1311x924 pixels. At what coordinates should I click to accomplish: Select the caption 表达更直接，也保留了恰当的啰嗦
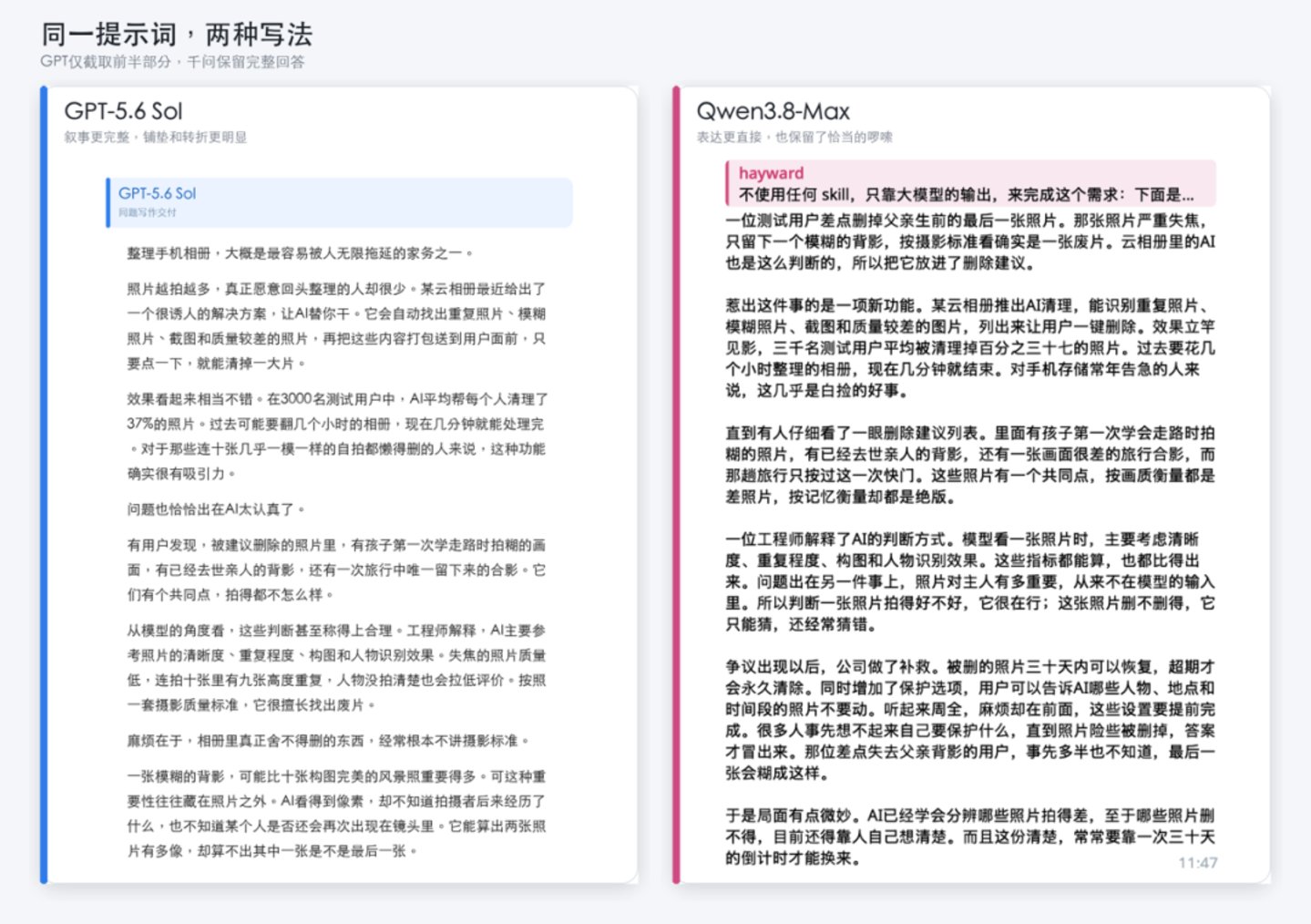click(x=794, y=138)
